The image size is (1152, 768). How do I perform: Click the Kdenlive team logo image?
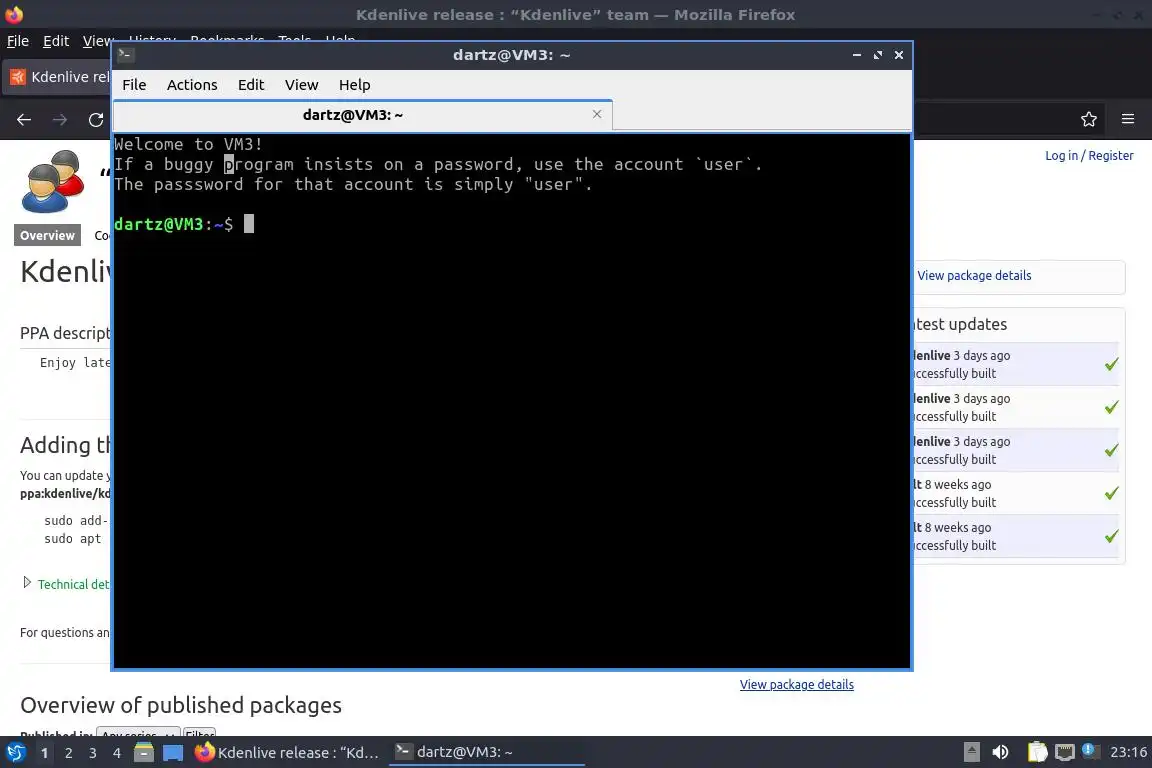click(53, 182)
